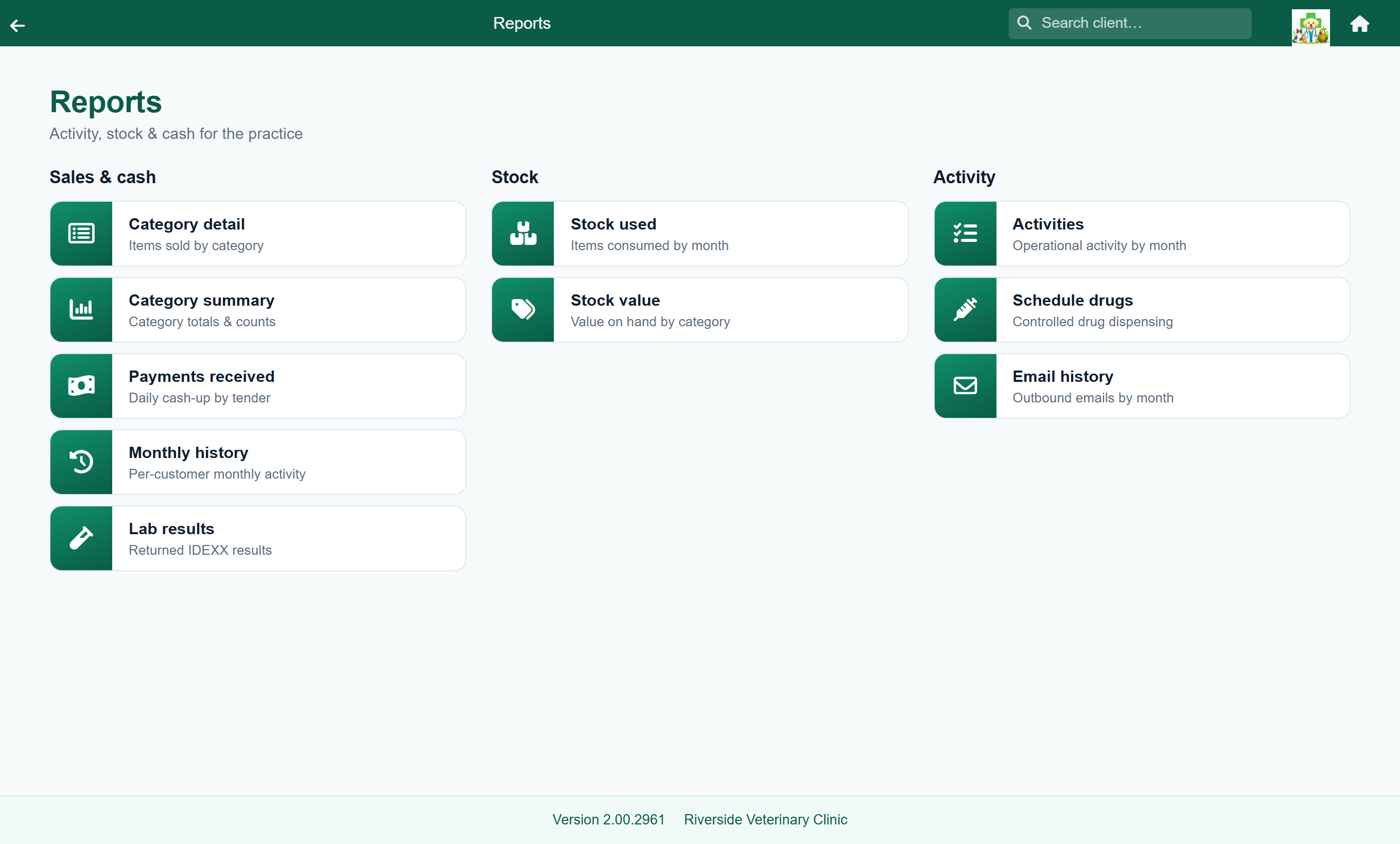1400x844 pixels.
Task: Open the Monthly history report
Action: (258, 462)
